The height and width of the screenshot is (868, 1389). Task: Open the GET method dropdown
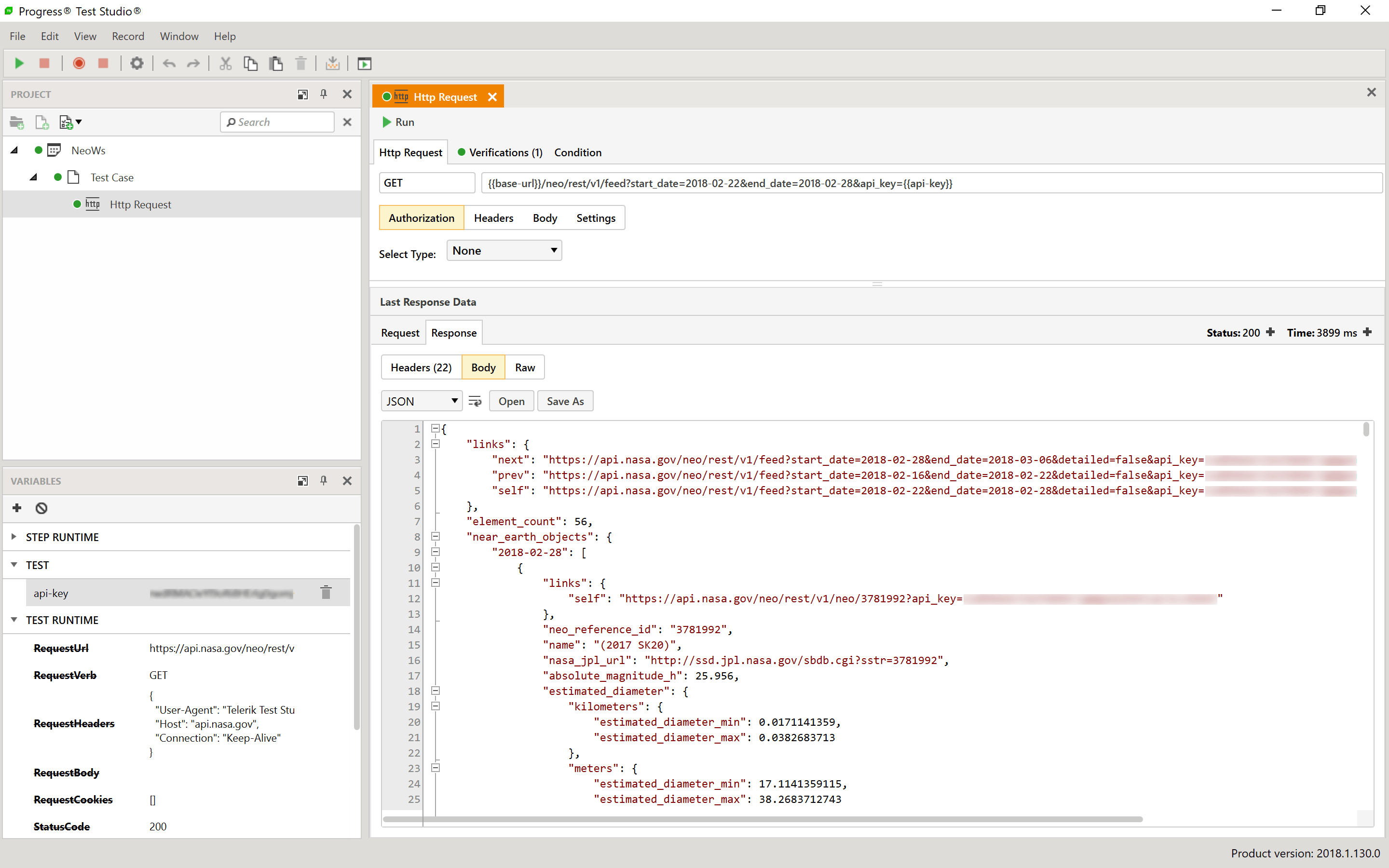427,183
